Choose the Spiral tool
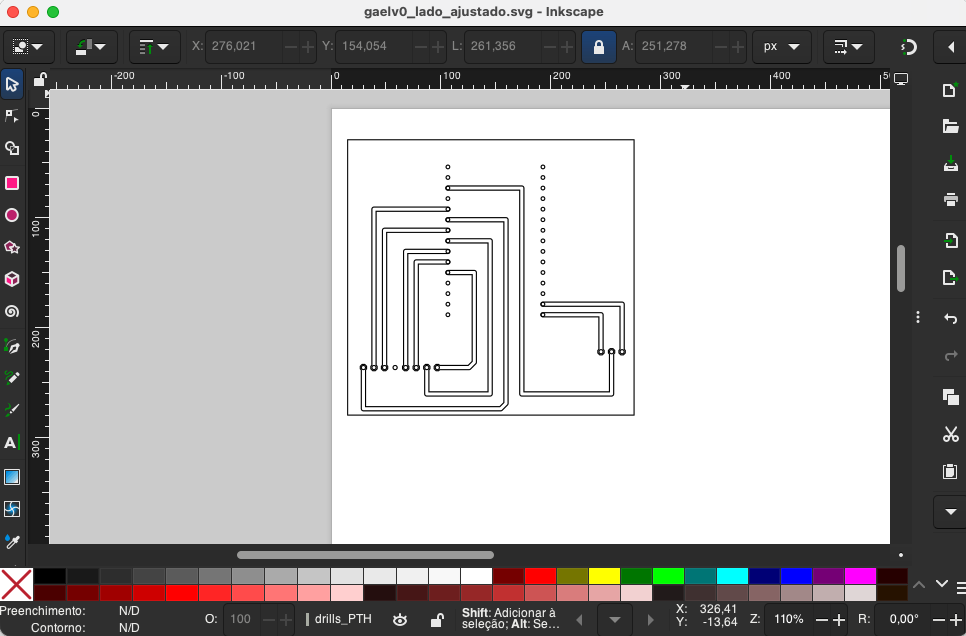Image resolution: width=966 pixels, height=636 pixels. [x=12, y=311]
